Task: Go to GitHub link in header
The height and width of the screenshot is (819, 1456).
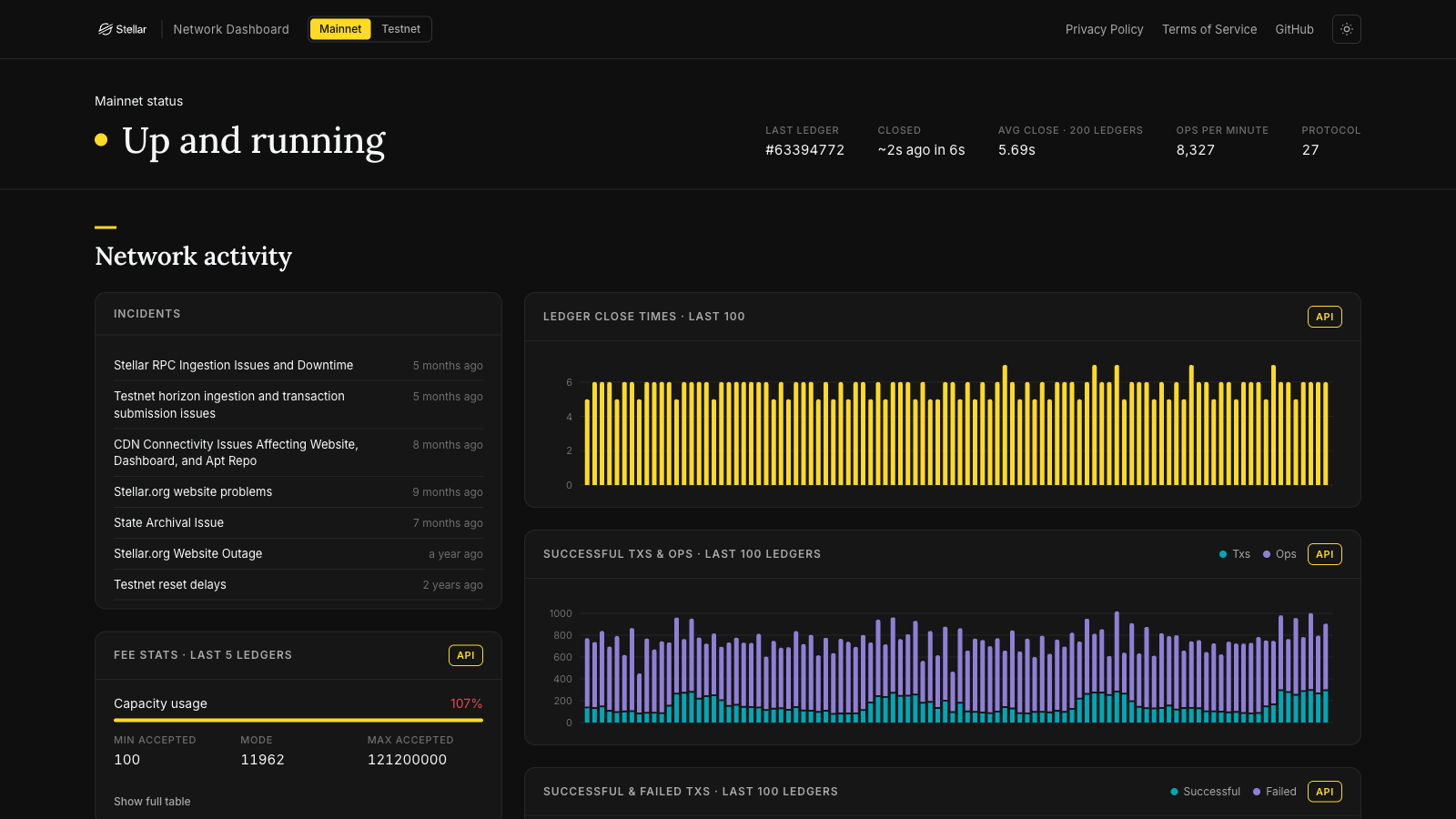Action: pyautogui.click(x=1295, y=29)
